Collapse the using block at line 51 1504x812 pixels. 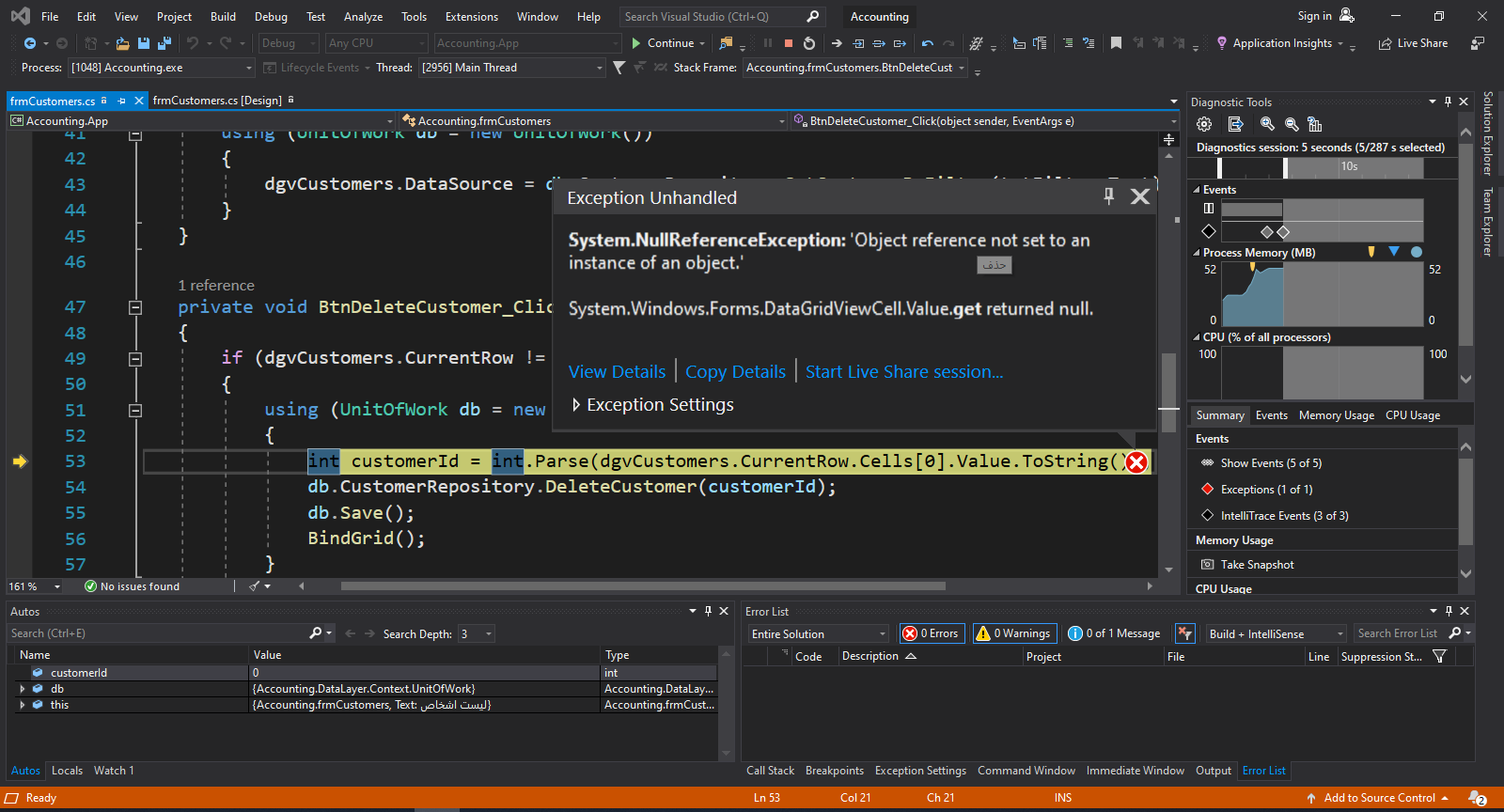pos(135,411)
